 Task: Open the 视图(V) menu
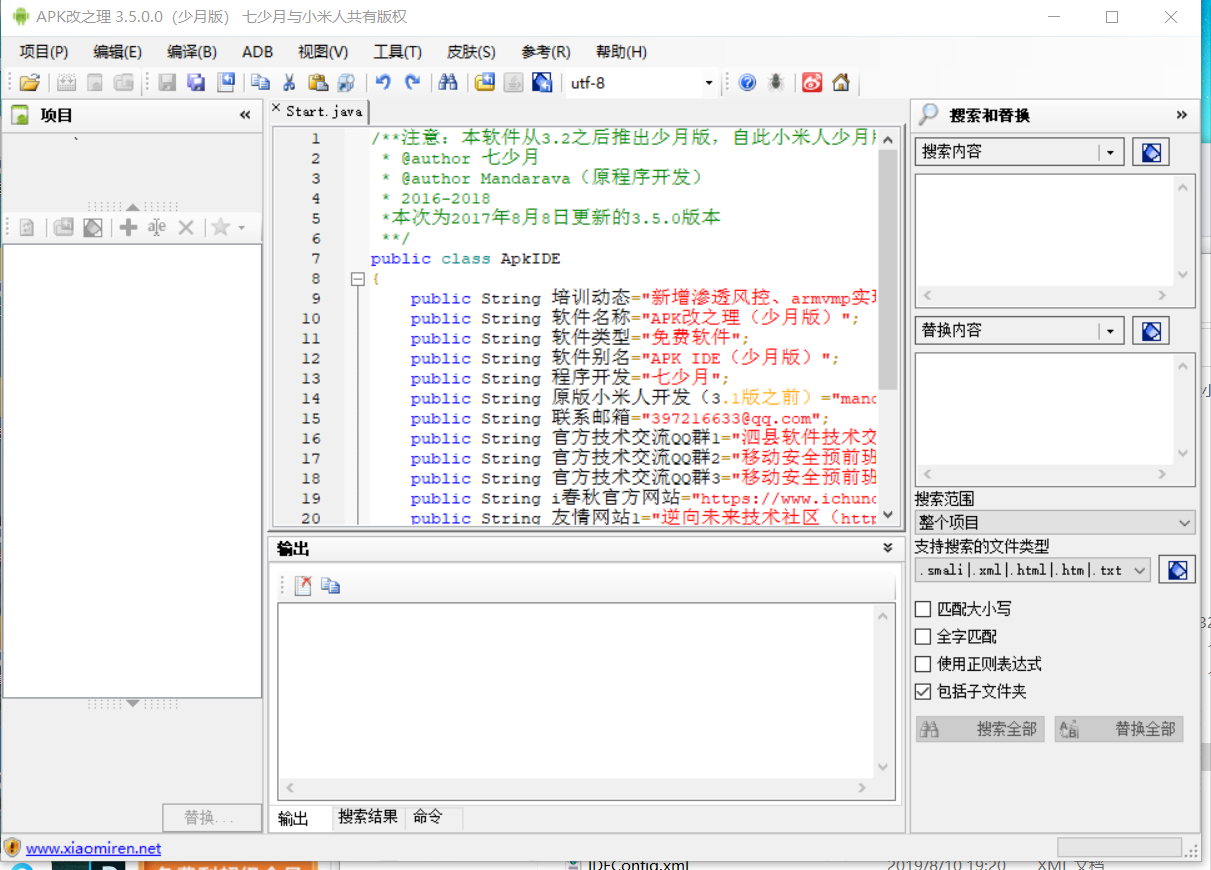(x=323, y=52)
